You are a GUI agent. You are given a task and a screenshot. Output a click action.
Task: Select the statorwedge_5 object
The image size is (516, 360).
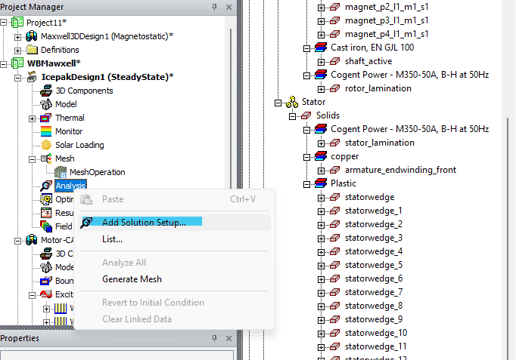point(374,265)
